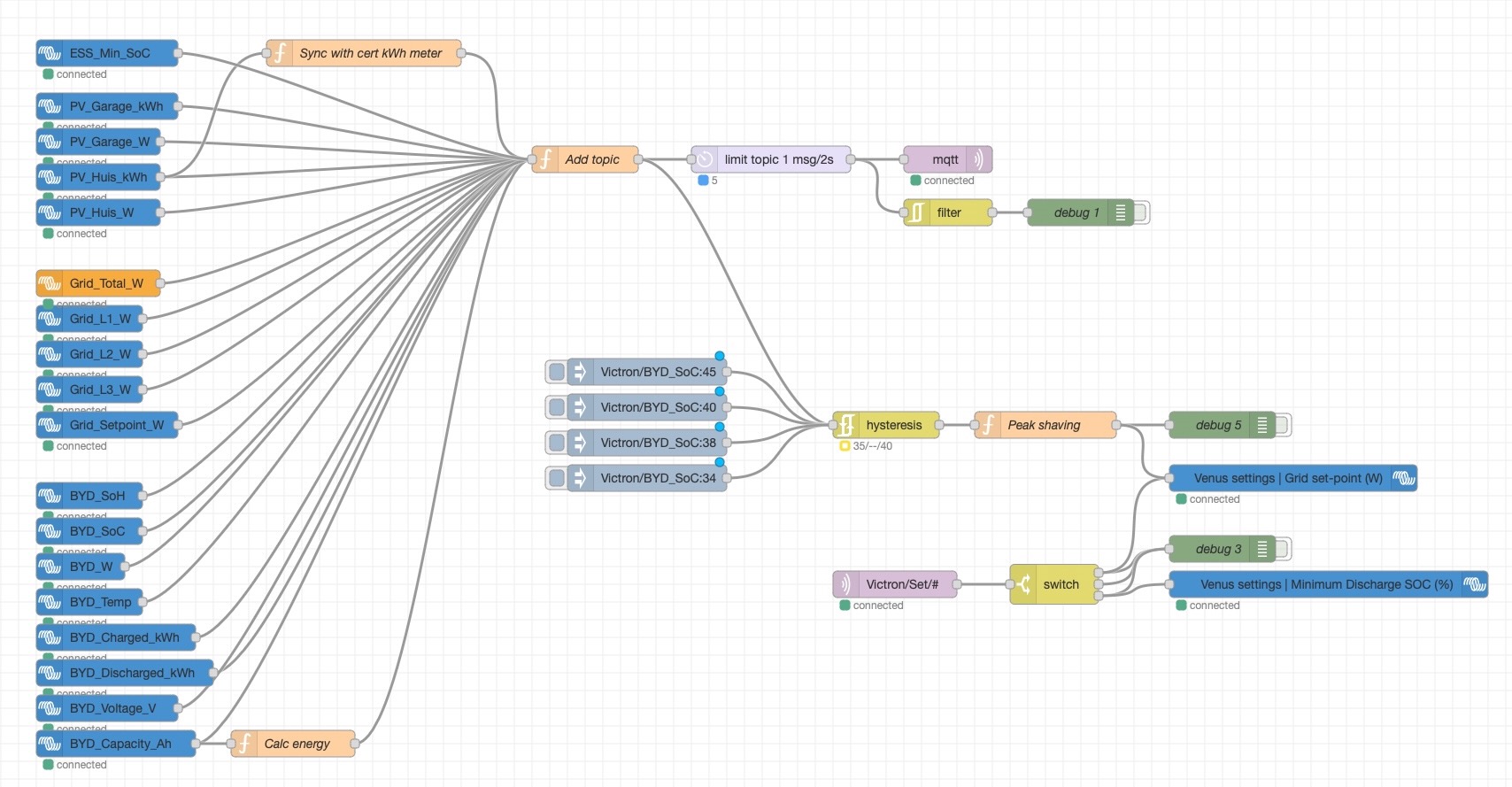Click the function icon on Add topic node
1512x787 pixels.
546,159
